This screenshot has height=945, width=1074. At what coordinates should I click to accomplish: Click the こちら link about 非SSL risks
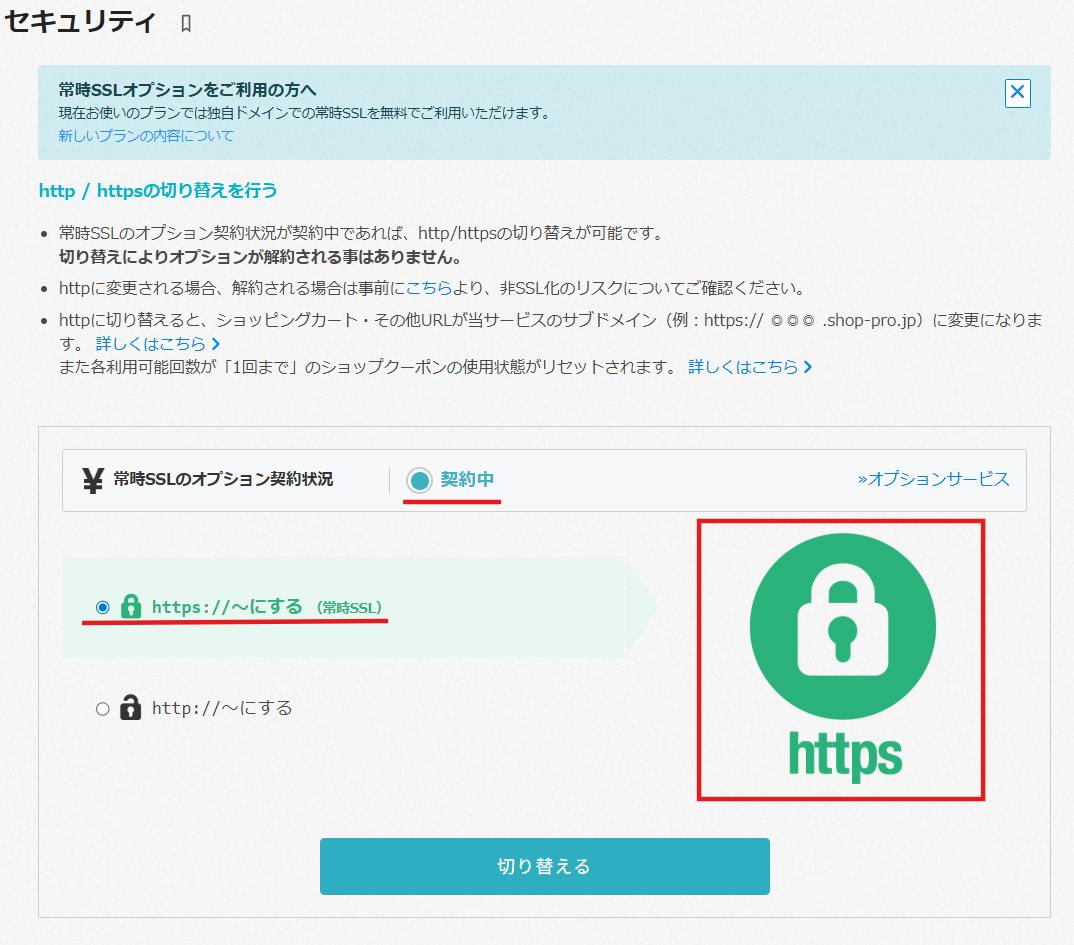(x=429, y=288)
